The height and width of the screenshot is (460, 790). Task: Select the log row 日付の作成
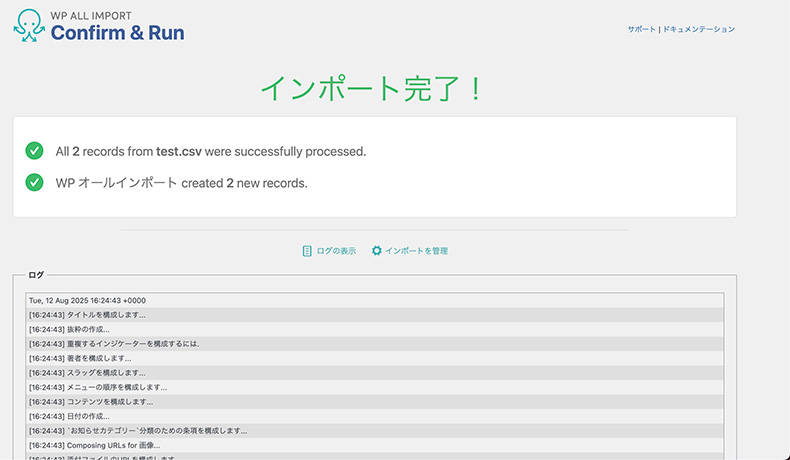(374, 417)
